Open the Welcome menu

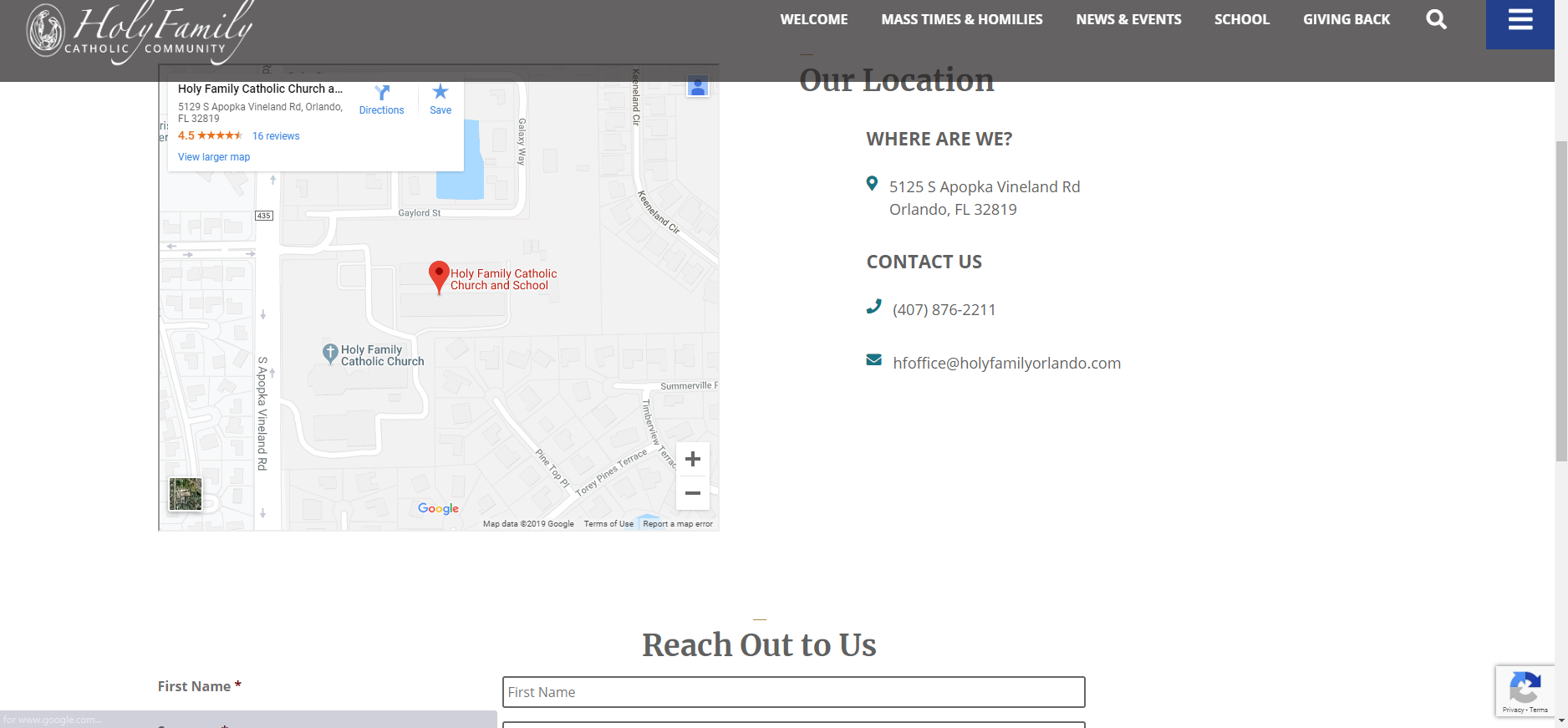click(813, 19)
